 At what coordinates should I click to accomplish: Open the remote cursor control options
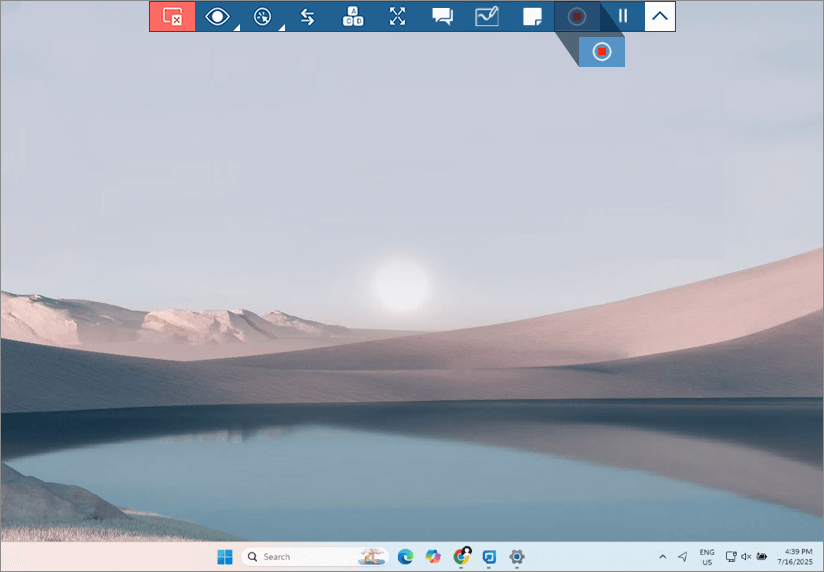(x=263, y=17)
